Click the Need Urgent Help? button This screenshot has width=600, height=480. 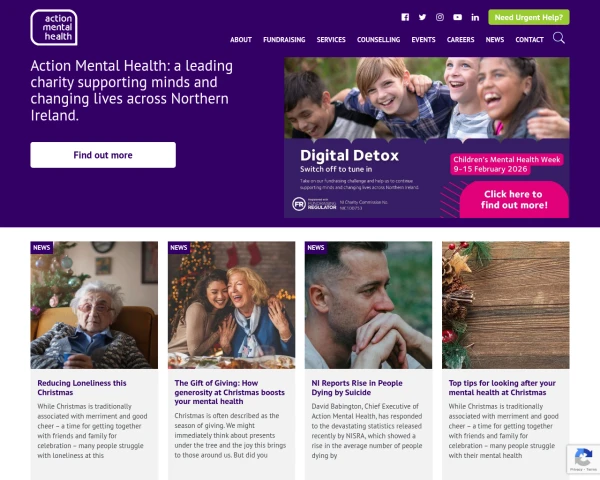tap(529, 17)
